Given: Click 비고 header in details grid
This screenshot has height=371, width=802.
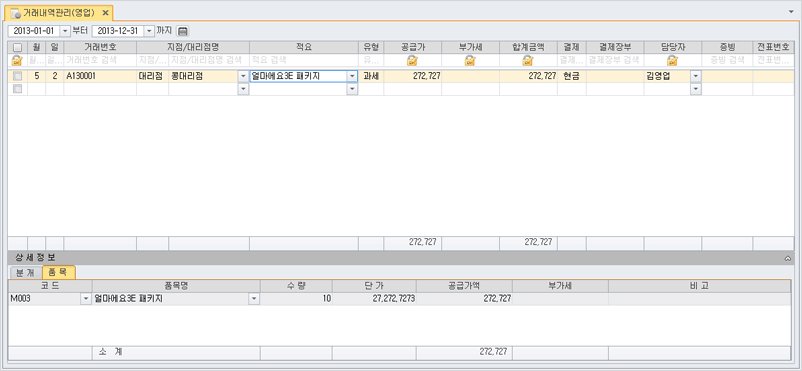Looking at the screenshot, I should pyautogui.click(x=699, y=286).
